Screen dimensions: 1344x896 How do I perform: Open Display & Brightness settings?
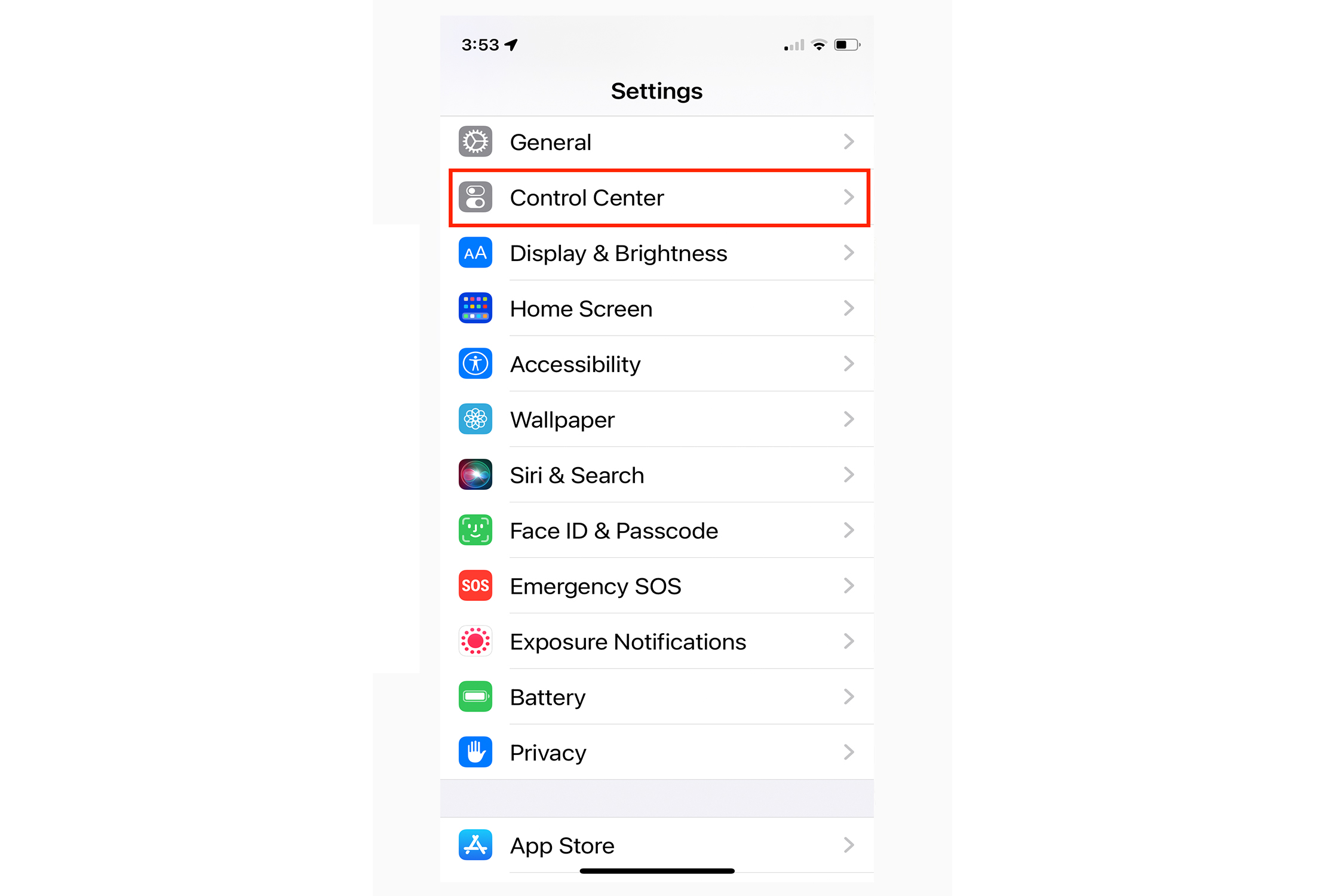tap(660, 253)
